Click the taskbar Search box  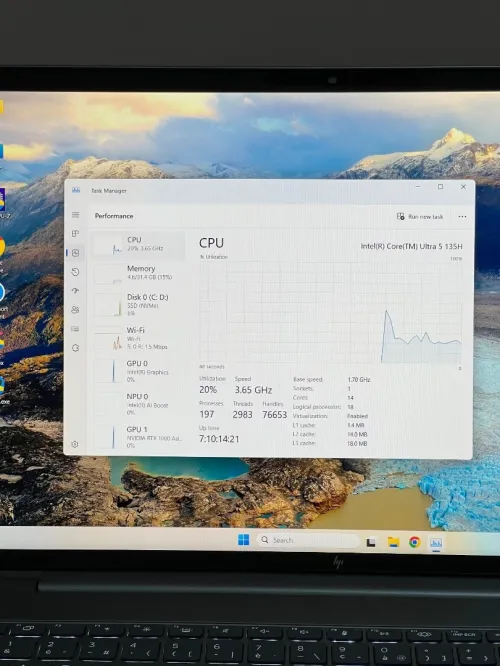pos(308,540)
